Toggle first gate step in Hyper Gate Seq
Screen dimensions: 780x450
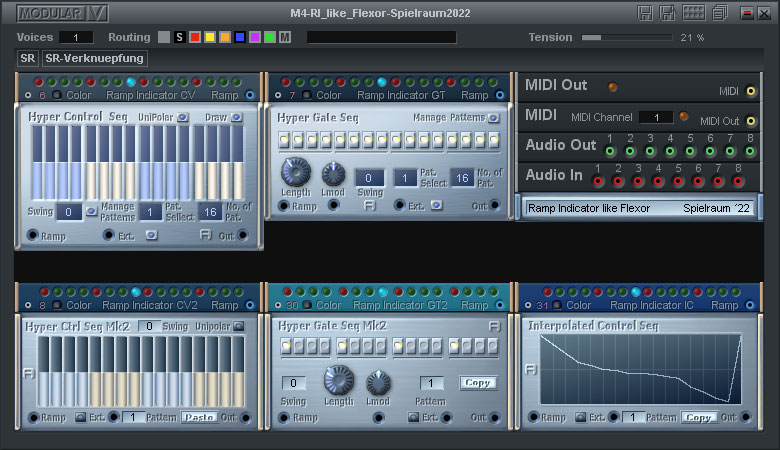pyautogui.click(x=285, y=140)
